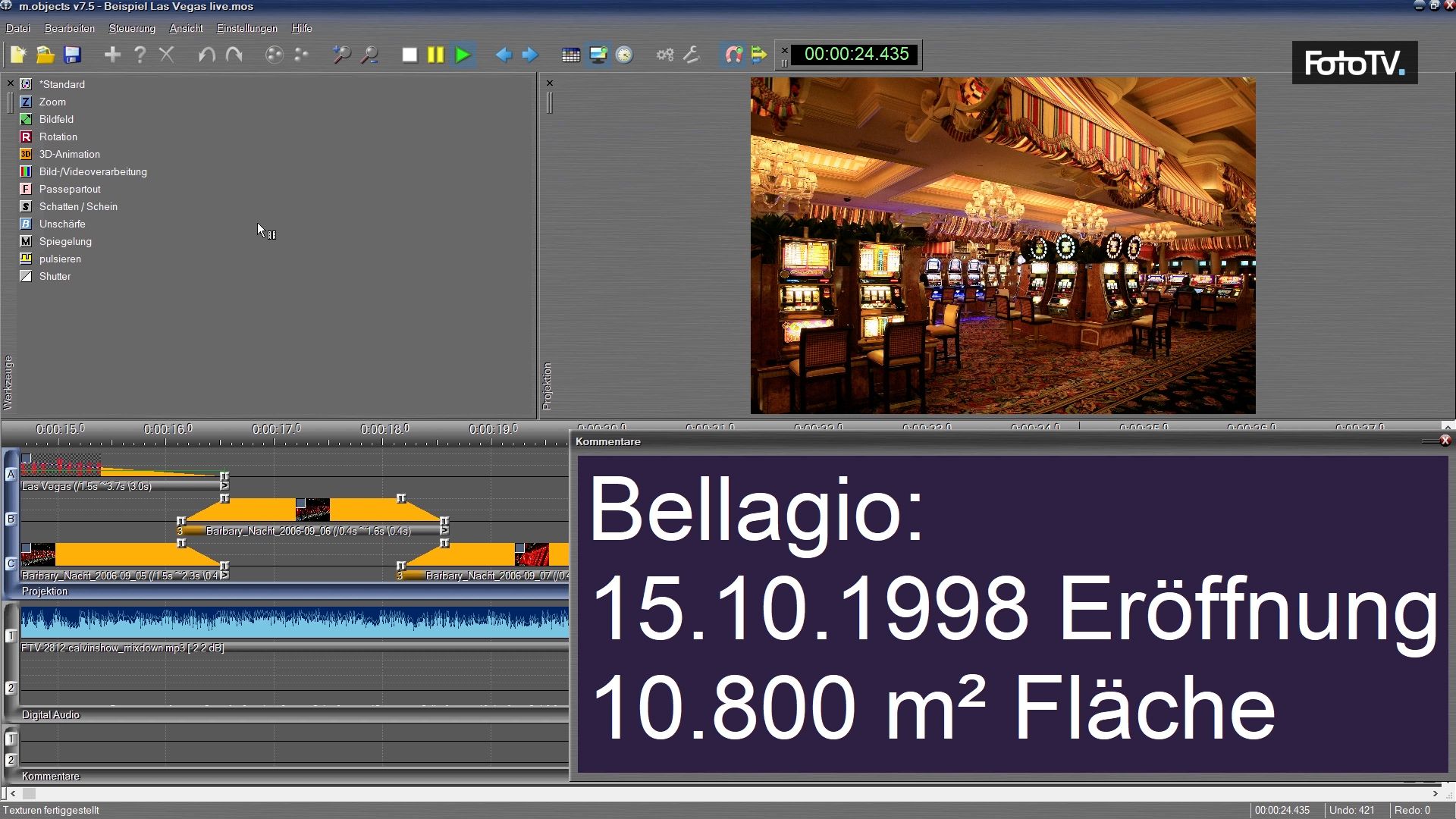
Task: Select image track A label
Action: (11, 475)
